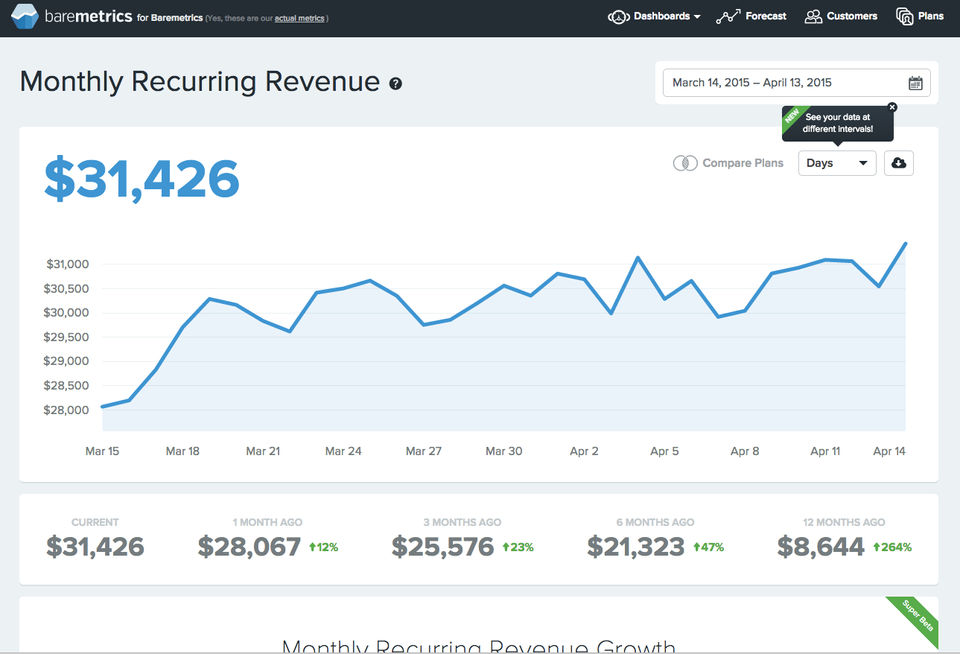
Task: Open the Forecast menu item
Action: click(766, 17)
